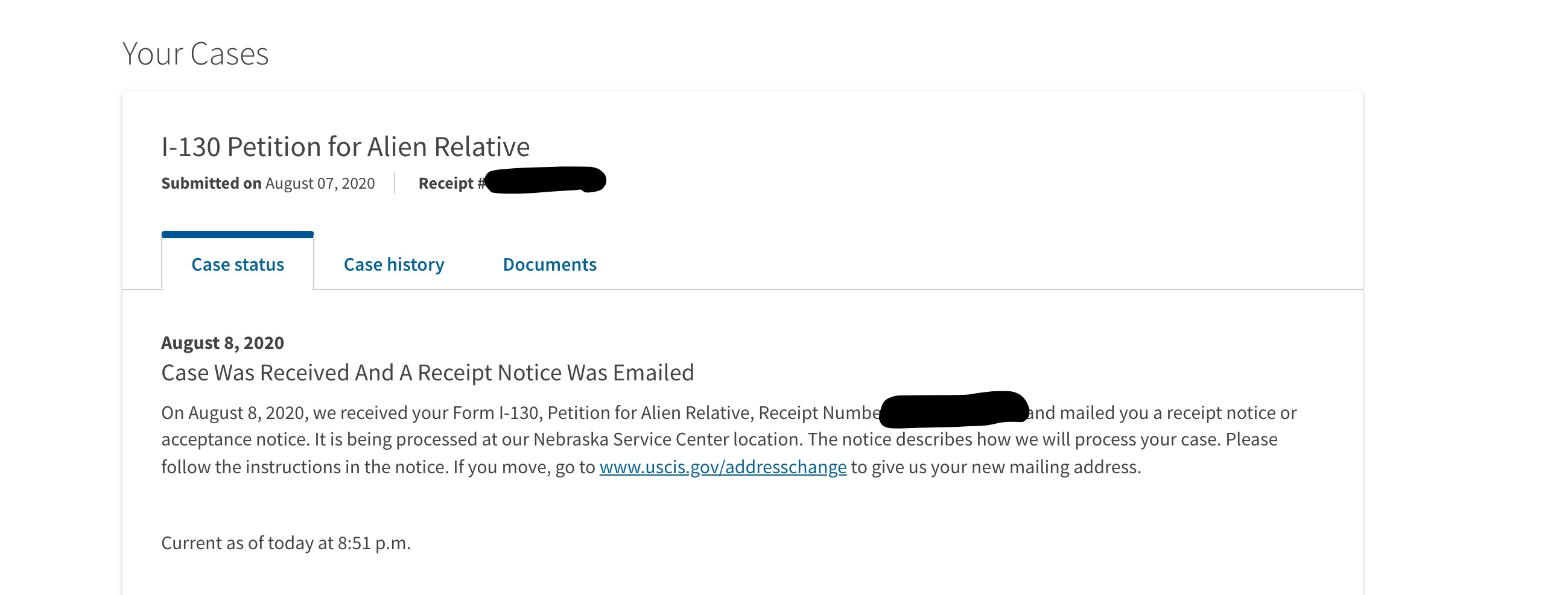Select the Case status tab
Image resolution: width=1568 pixels, height=595 pixels.
[x=237, y=264]
